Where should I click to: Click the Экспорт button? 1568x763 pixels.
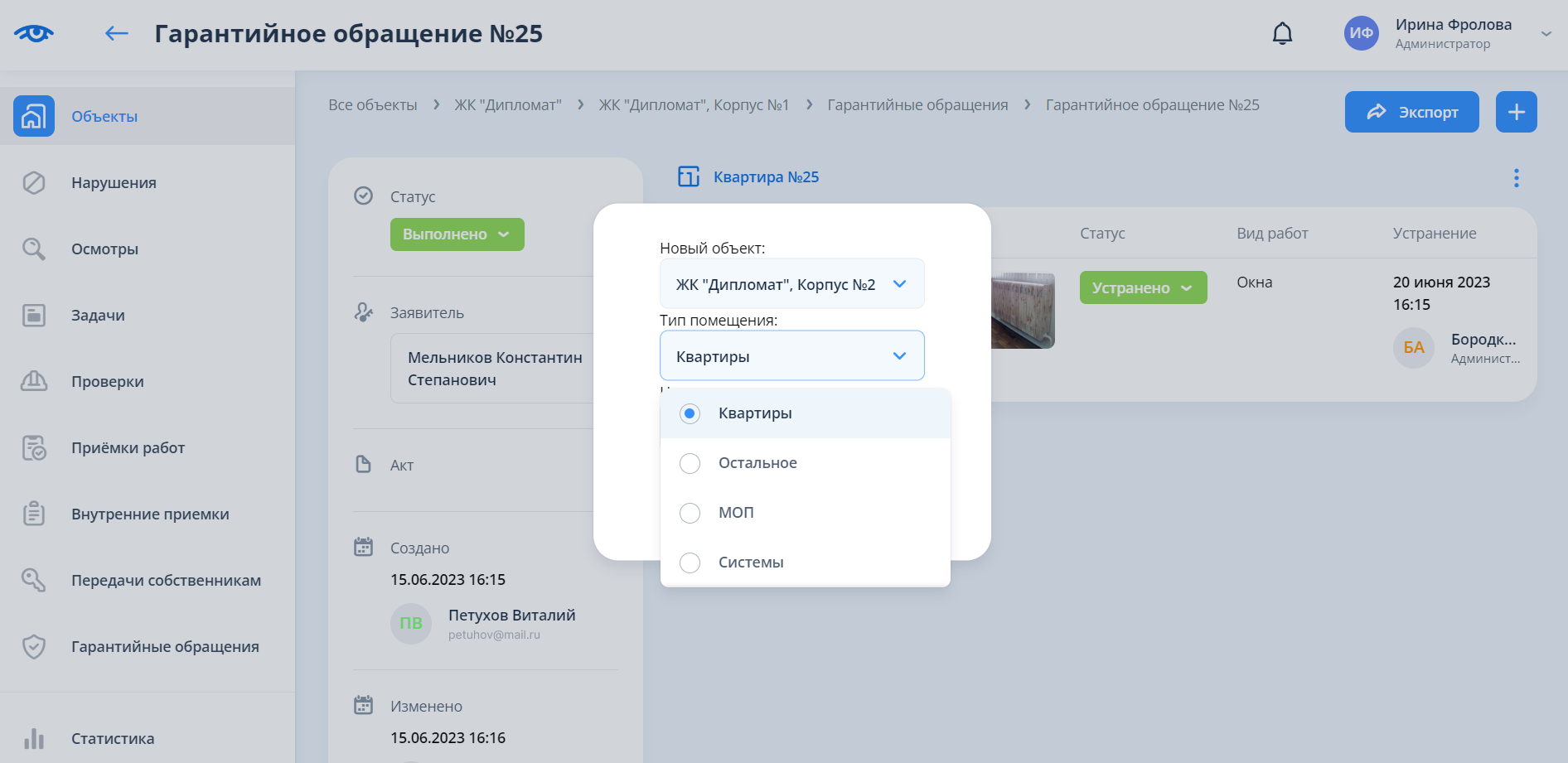click(x=1411, y=112)
